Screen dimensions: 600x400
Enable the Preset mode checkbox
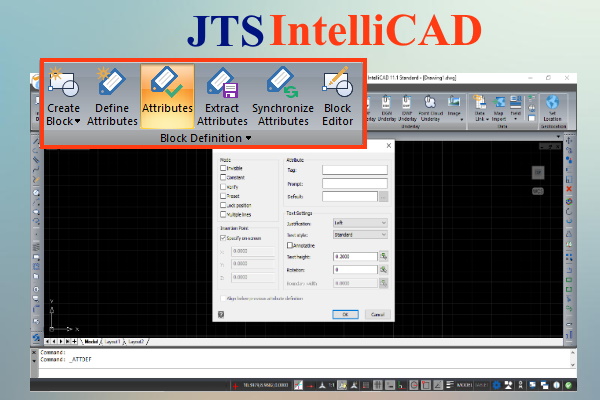click(223, 196)
